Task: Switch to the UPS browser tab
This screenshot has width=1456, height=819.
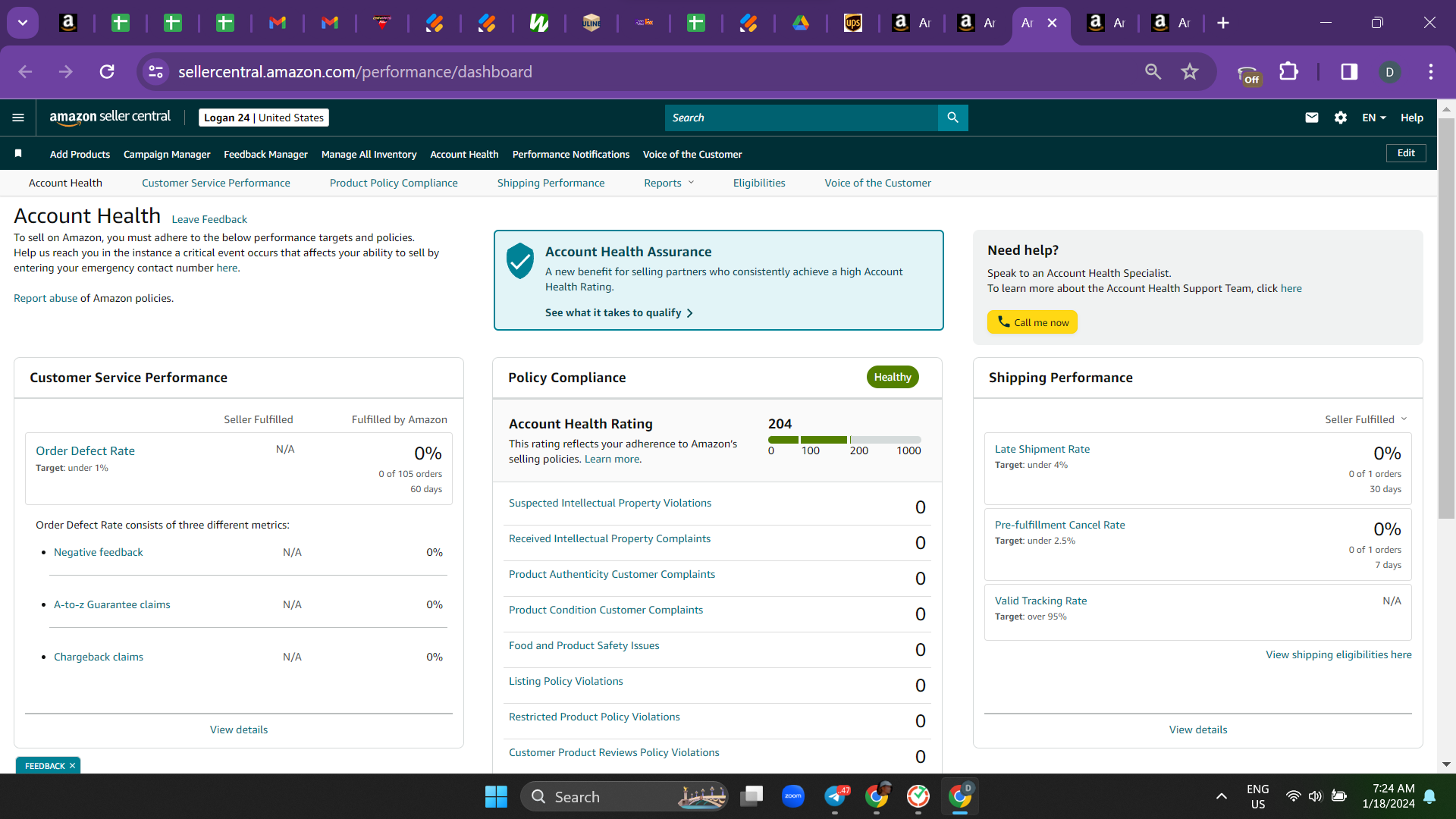Action: click(x=853, y=23)
